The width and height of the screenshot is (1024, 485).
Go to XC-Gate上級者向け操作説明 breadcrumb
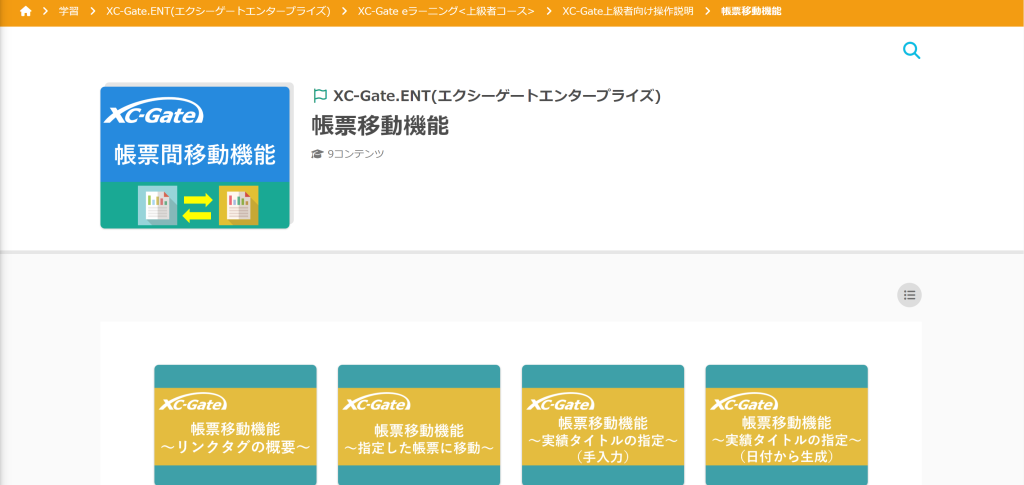627,11
